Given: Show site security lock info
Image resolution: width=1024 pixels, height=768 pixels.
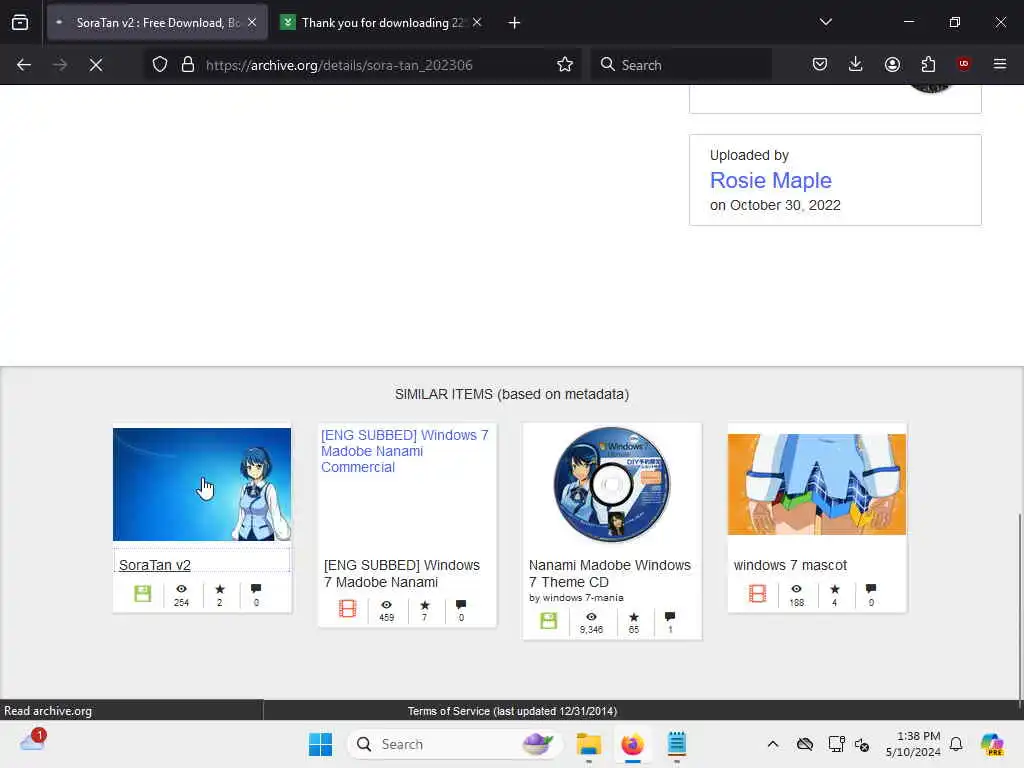Looking at the screenshot, I should [x=188, y=65].
